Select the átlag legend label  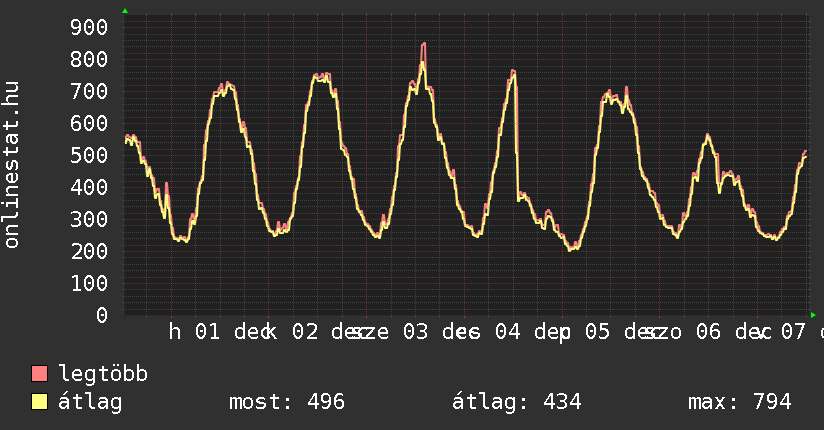90,402
